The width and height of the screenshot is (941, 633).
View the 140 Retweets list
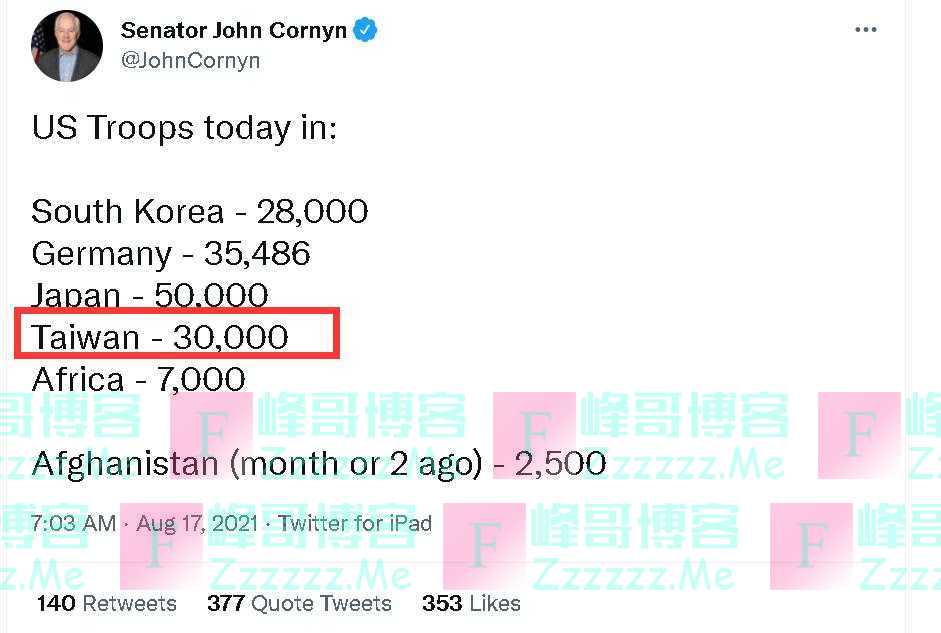(104, 604)
